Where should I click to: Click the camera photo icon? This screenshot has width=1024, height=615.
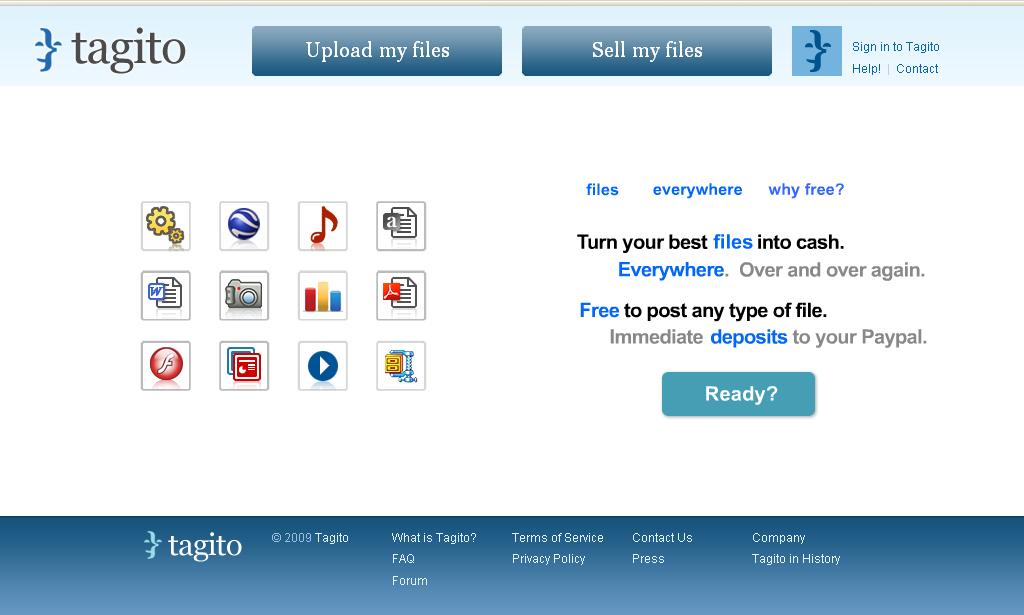tap(244, 296)
